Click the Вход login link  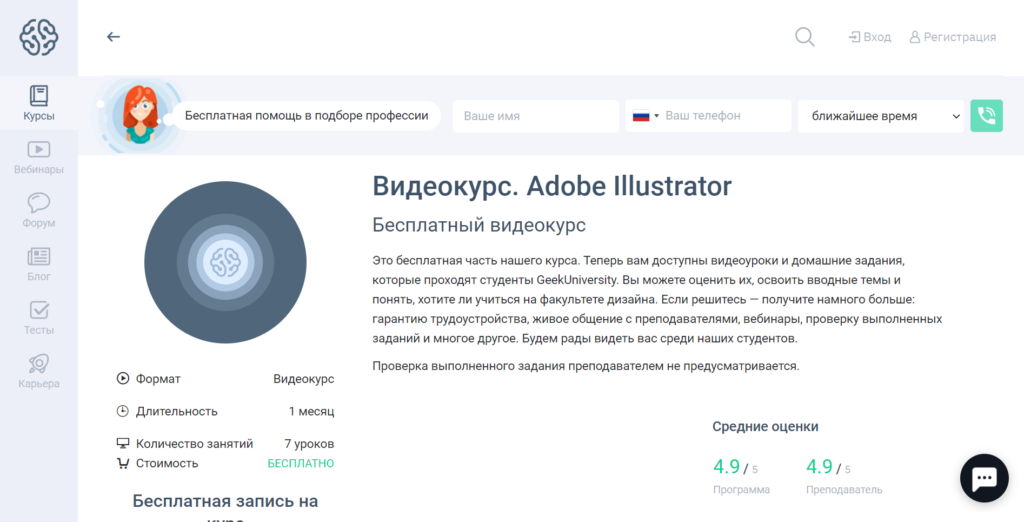[869, 37]
